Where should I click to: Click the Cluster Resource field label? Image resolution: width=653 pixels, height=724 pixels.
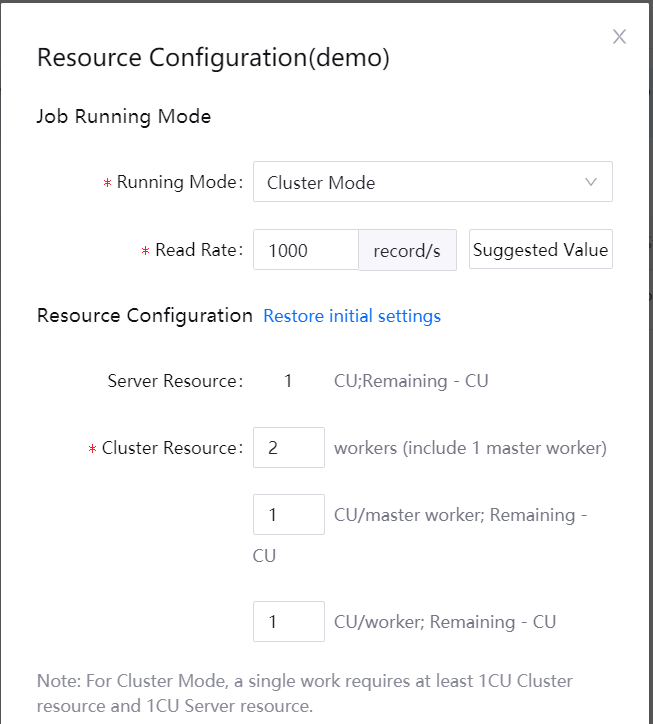(x=171, y=448)
